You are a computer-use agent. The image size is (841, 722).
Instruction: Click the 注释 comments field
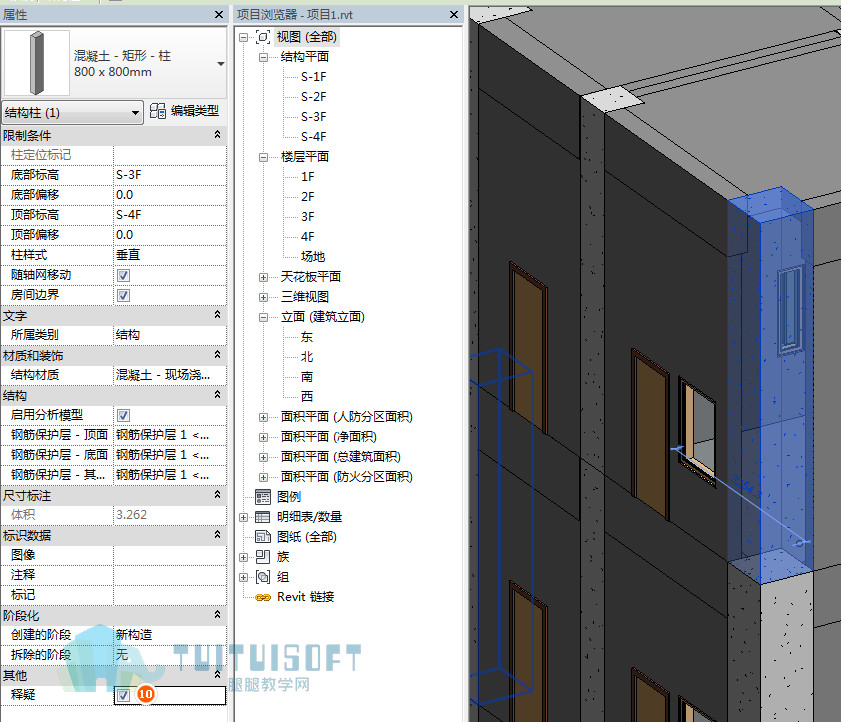170,575
